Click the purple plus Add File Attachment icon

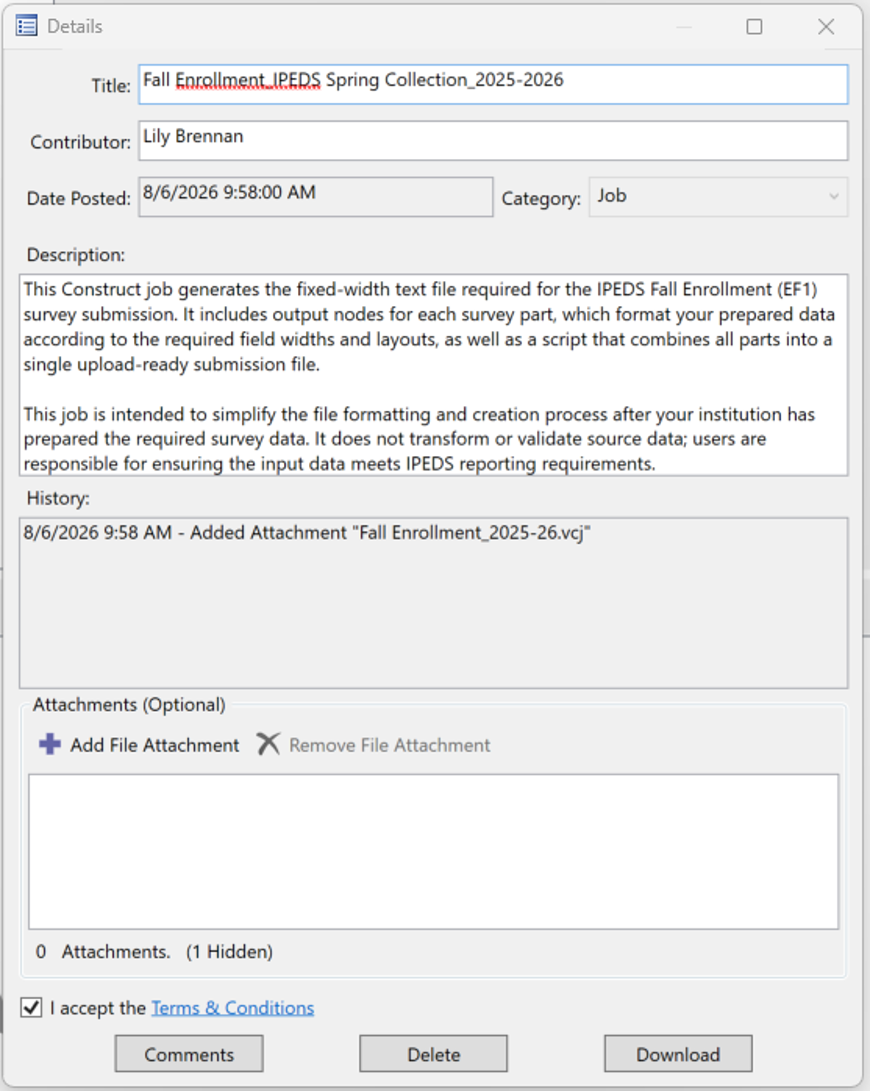pos(50,744)
